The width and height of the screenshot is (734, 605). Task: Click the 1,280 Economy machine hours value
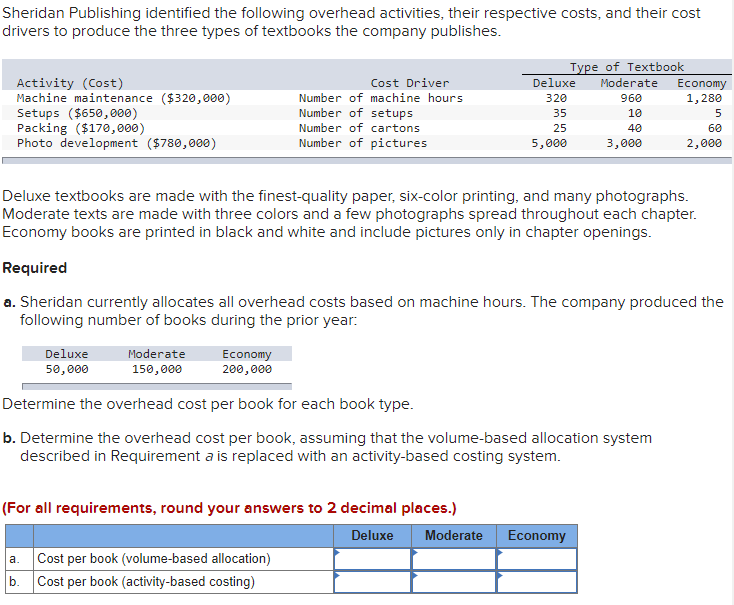pyautogui.click(x=704, y=98)
